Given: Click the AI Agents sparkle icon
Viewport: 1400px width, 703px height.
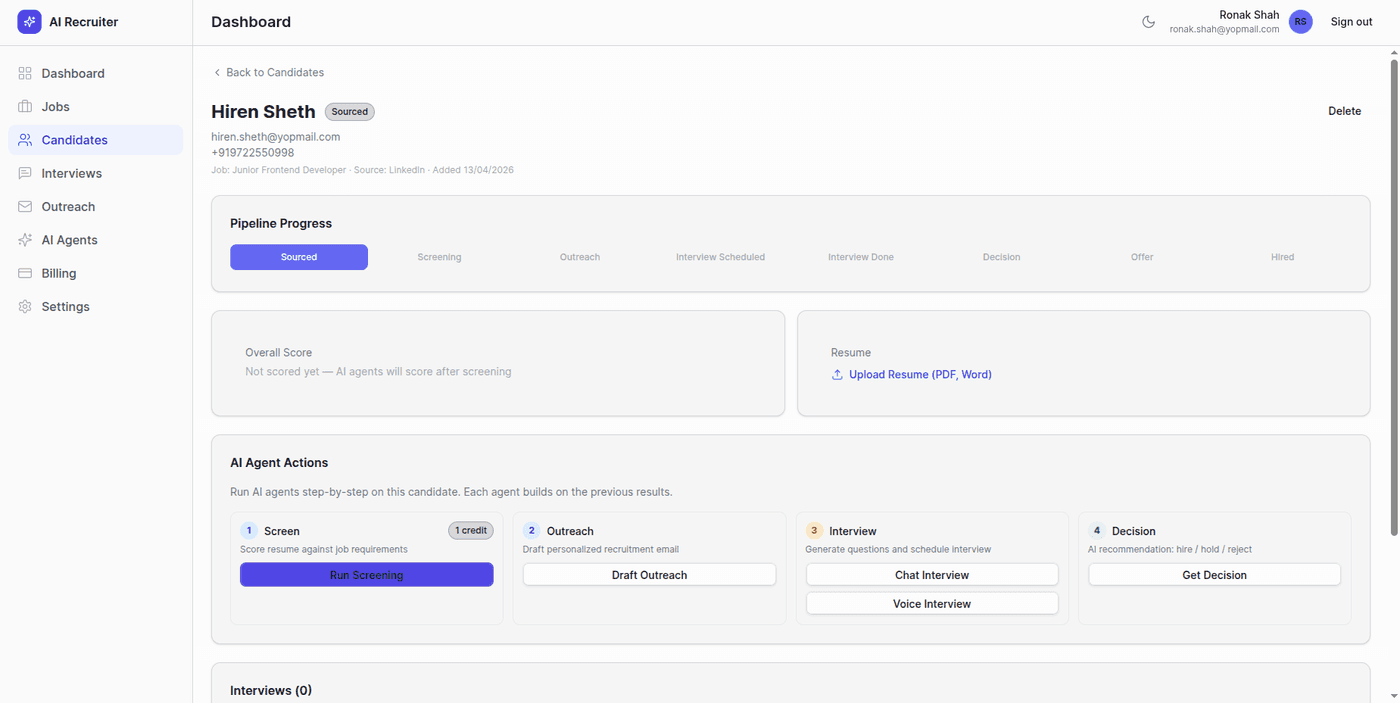Looking at the screenshot, I should coord(25,240).
